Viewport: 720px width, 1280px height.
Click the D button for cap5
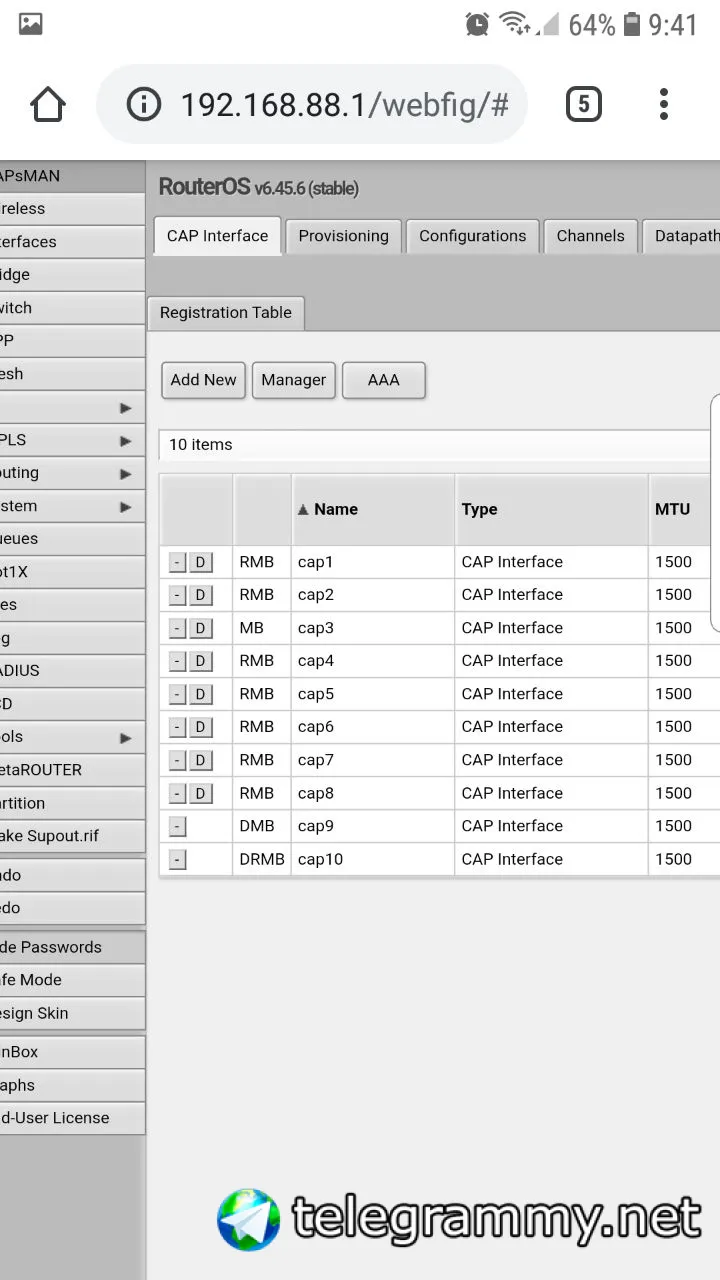(200, 695)
